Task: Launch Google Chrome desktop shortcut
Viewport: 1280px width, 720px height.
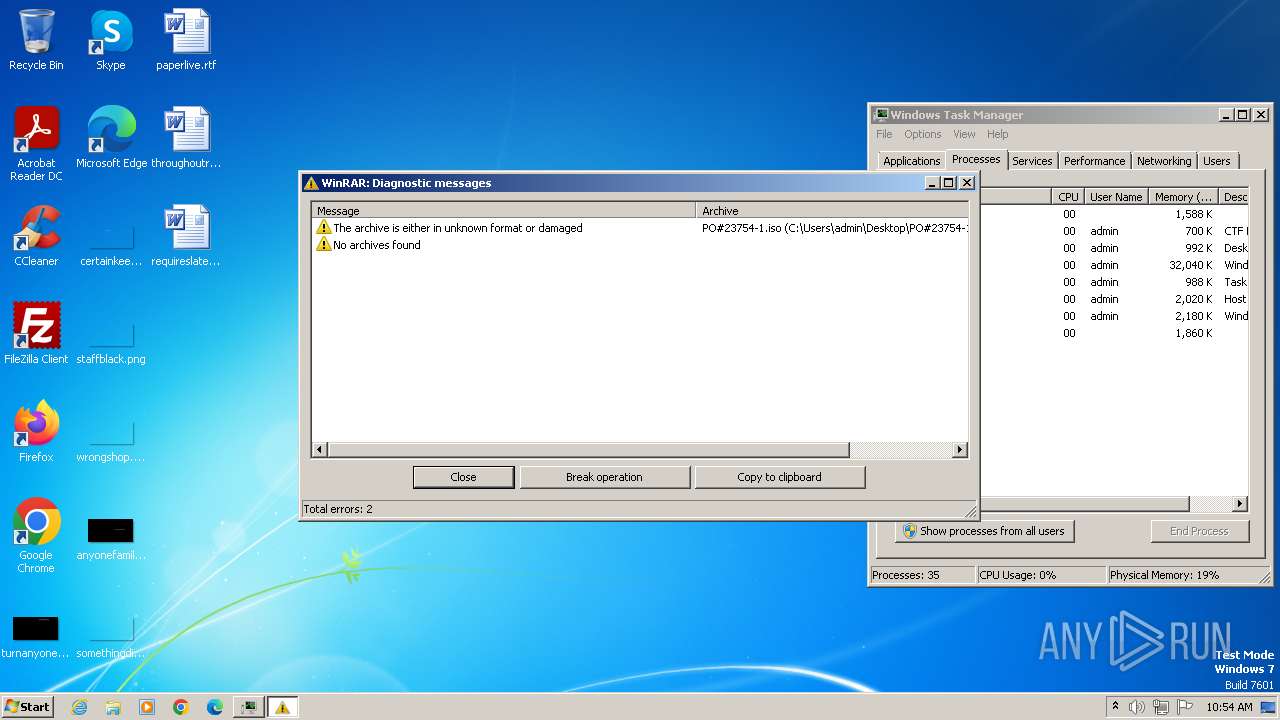Action: click(x=36, y=536)
